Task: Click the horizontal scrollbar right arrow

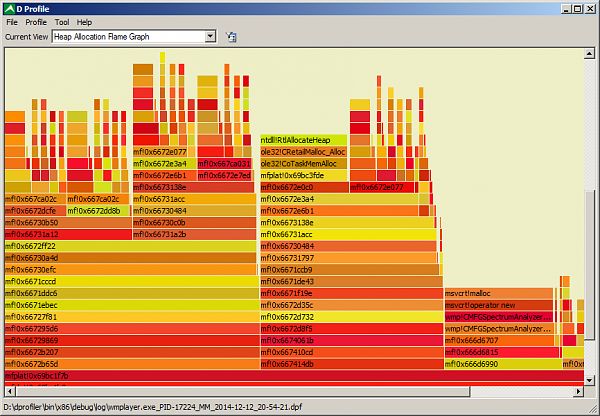Action: (579, 392)
